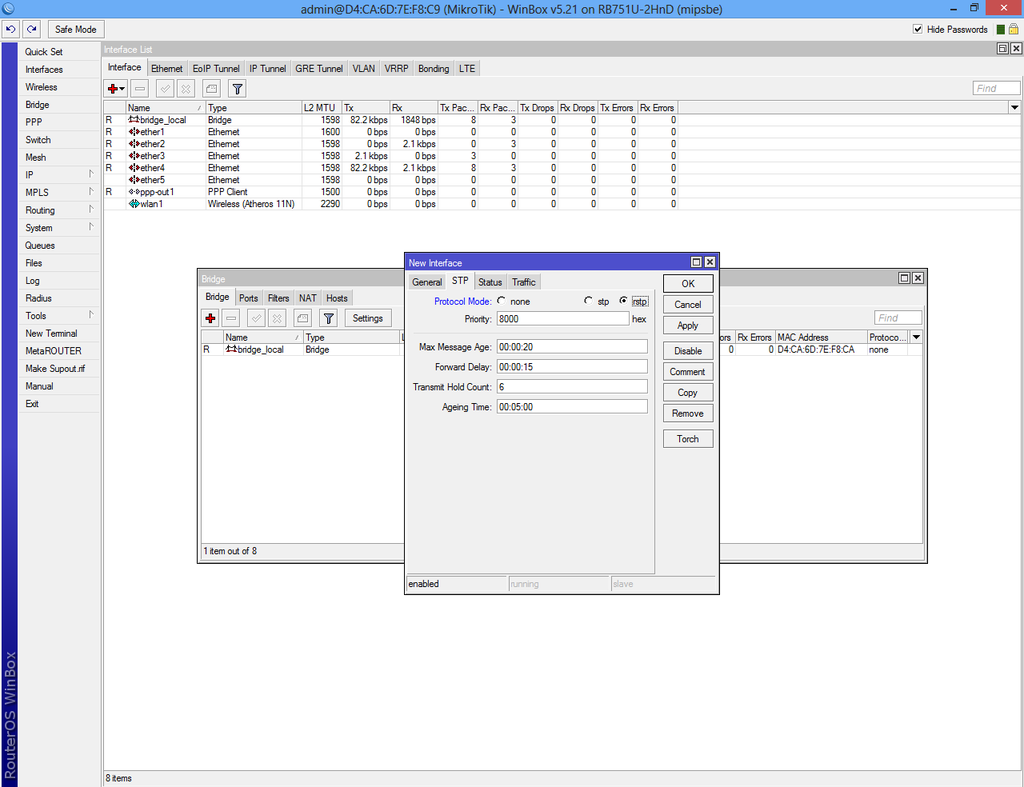Switch to the Ports tab in Bridge window
The image size is (1024, 787).
coord(248,297)
